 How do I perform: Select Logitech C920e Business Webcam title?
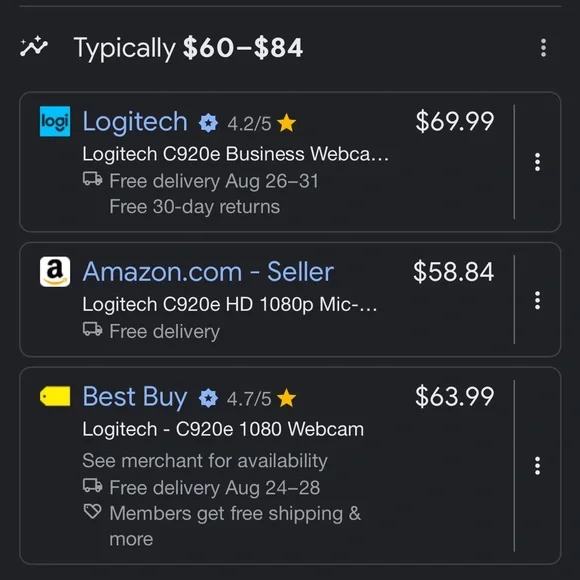(x=236, y=154)
